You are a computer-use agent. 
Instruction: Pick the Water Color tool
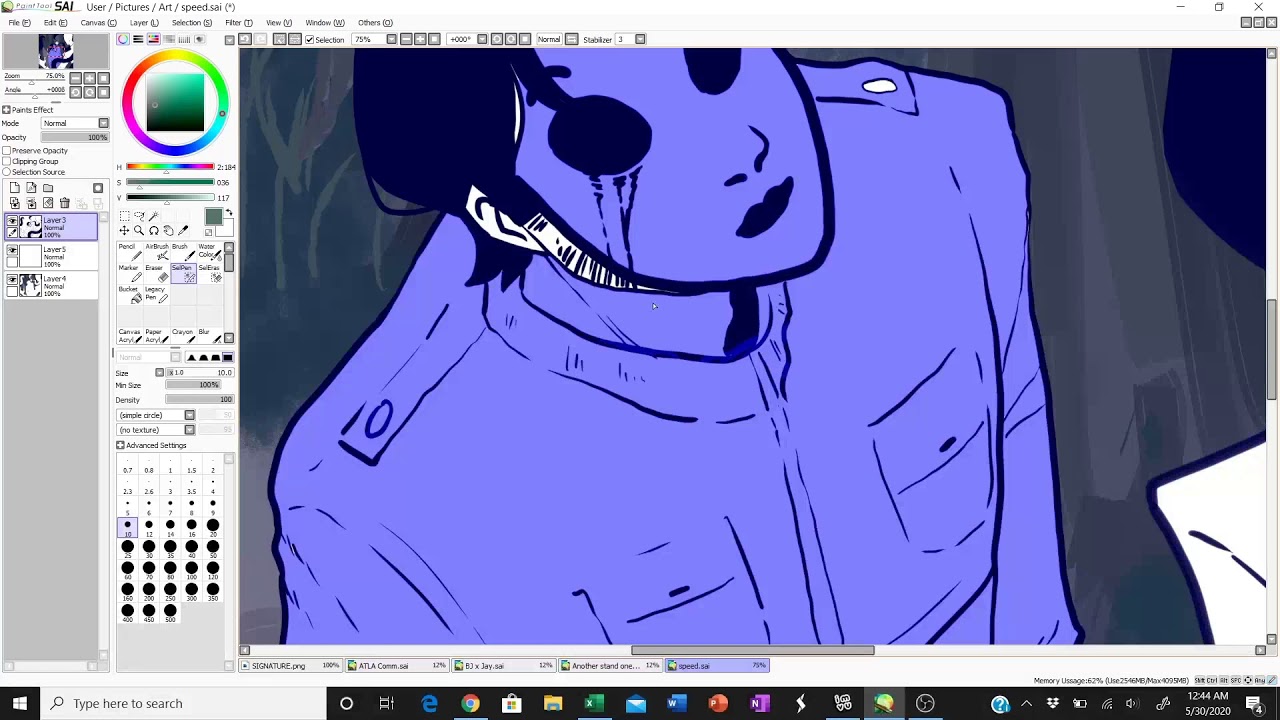210,252
